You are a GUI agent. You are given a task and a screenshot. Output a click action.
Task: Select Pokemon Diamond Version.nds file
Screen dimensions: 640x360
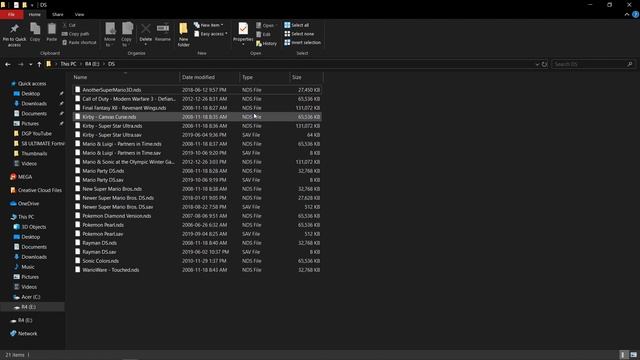tap(198, 216)
